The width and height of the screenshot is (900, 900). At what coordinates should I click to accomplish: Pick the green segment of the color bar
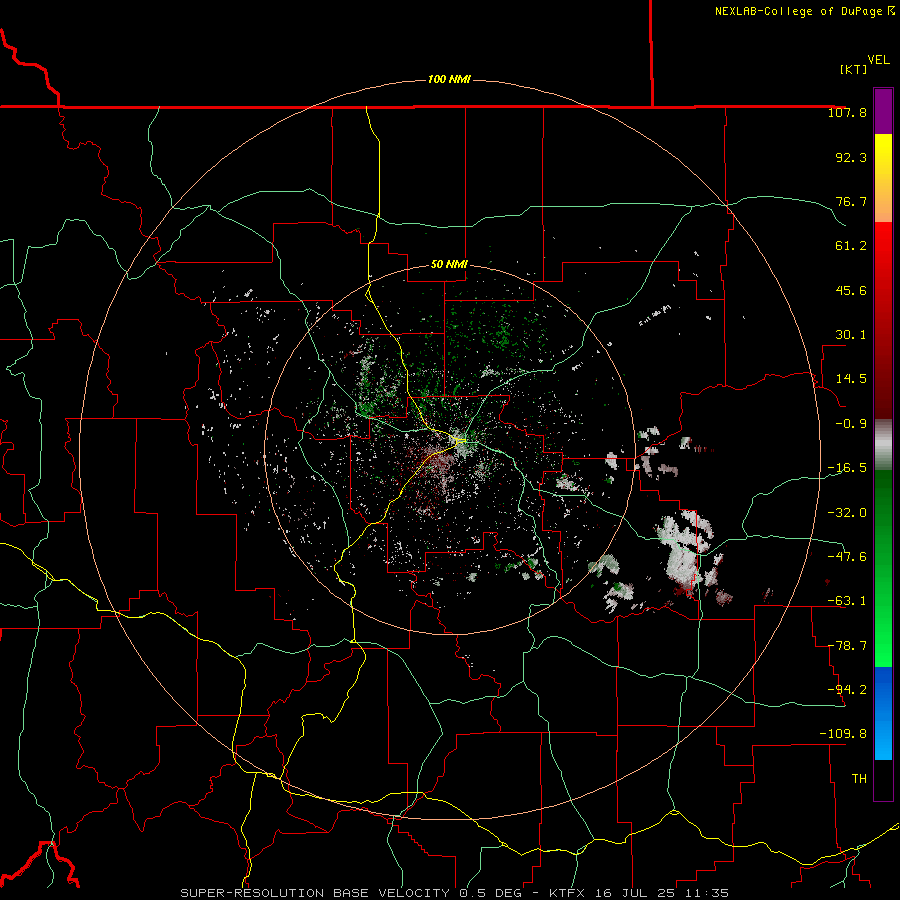(883, 568)
